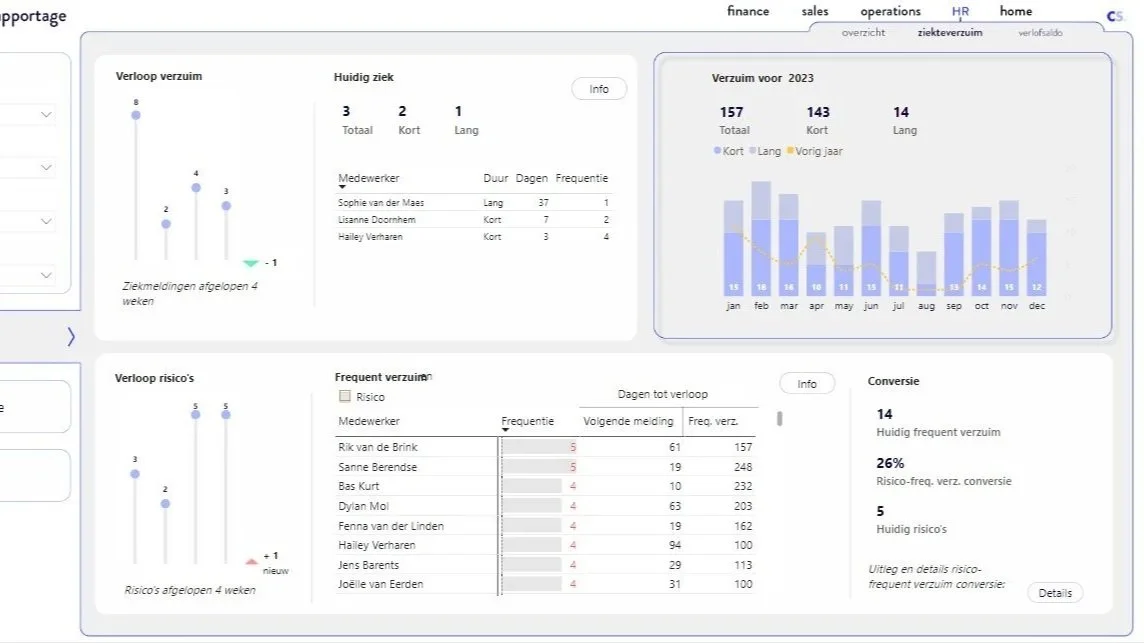Click the Kort legend marker

[717, 150]
